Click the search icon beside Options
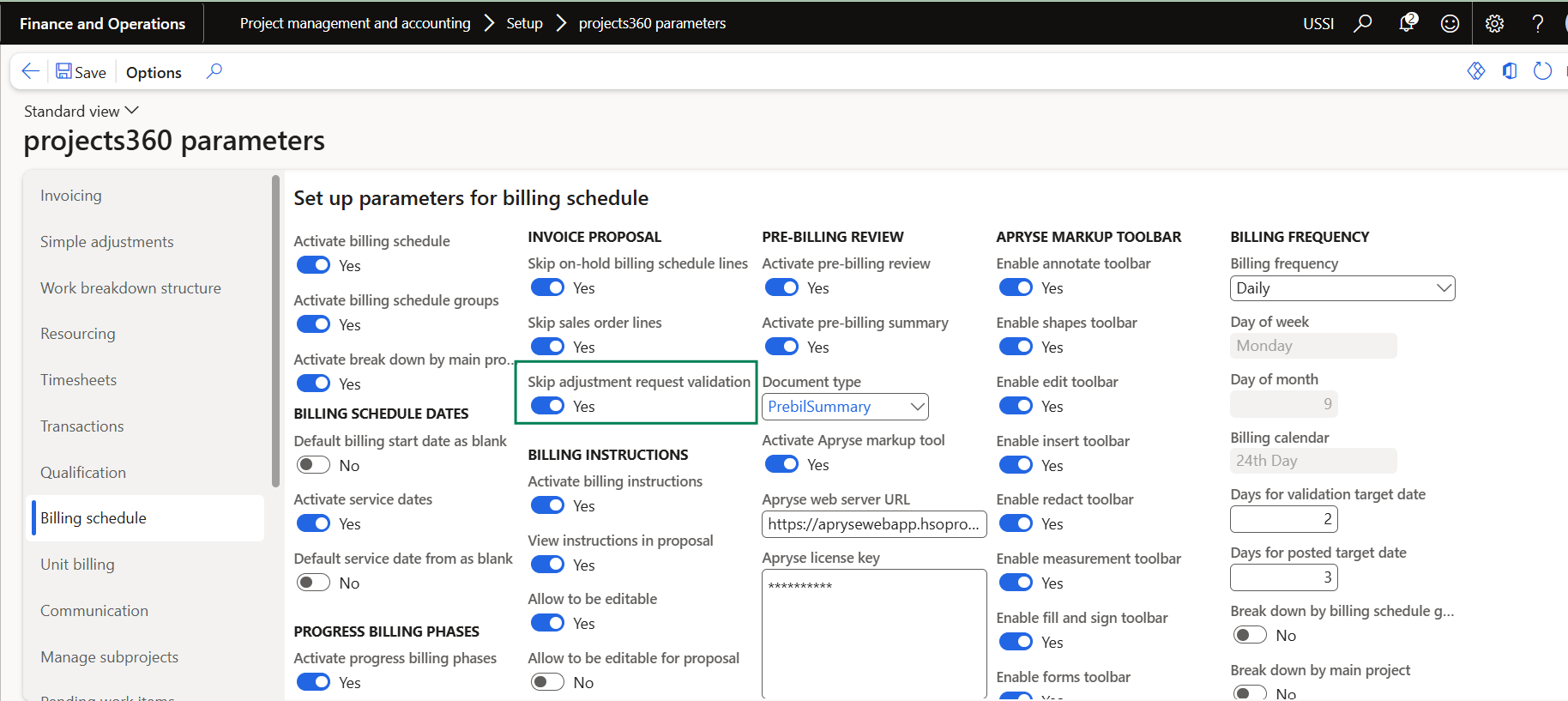Viewport: 1568px width, 701px height. [x=214, y=71]
